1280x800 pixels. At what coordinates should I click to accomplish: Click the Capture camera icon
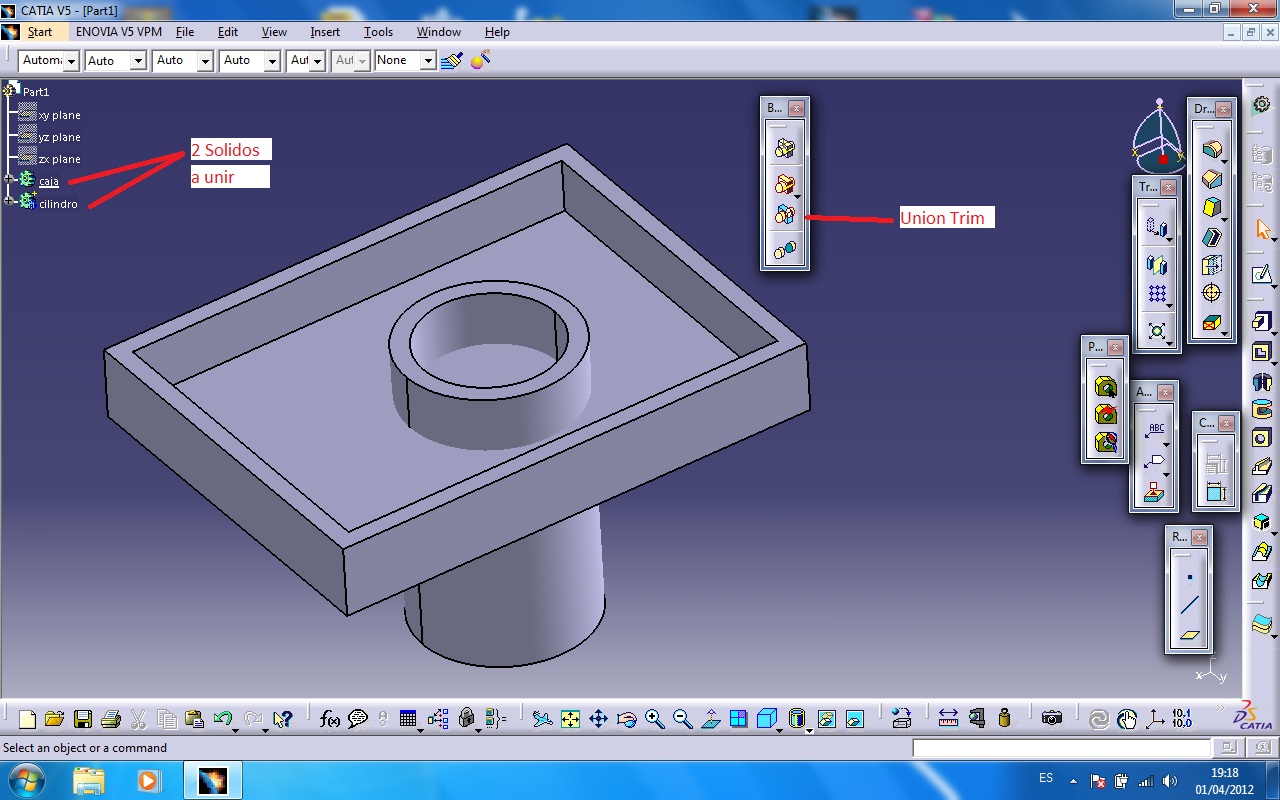[x=1051, y=718]
